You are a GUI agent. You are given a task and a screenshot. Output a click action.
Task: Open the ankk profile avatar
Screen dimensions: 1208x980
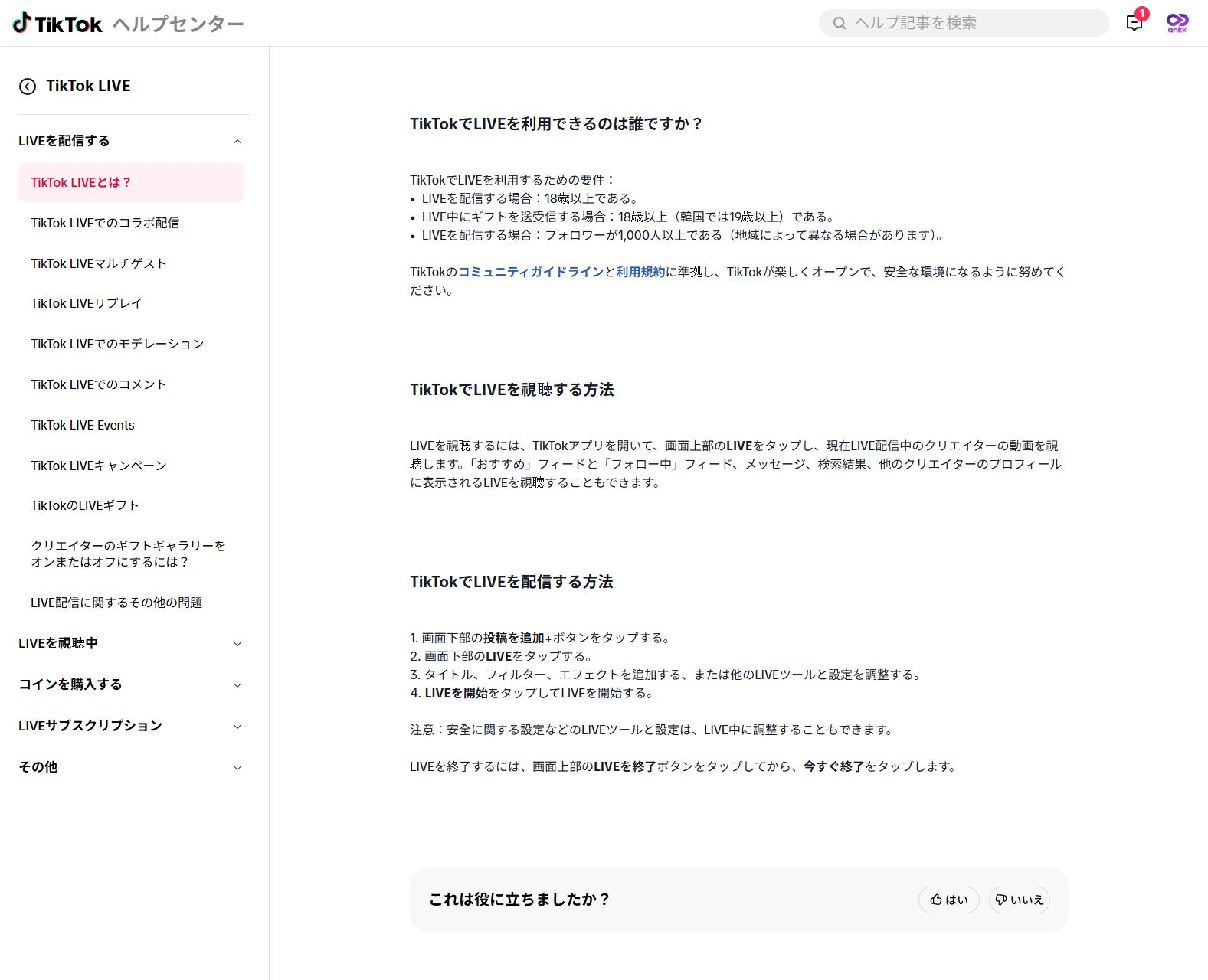tap(1177, 23)
